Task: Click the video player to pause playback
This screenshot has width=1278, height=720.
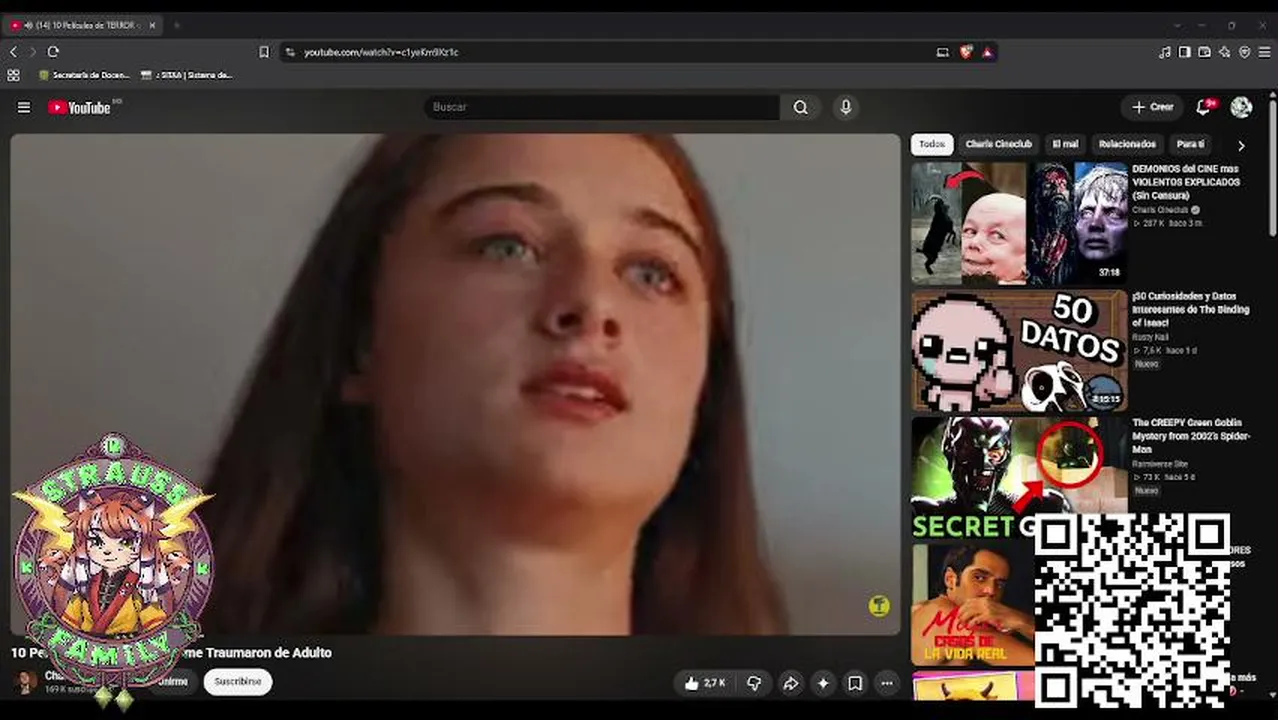Action: click(455, 384)
